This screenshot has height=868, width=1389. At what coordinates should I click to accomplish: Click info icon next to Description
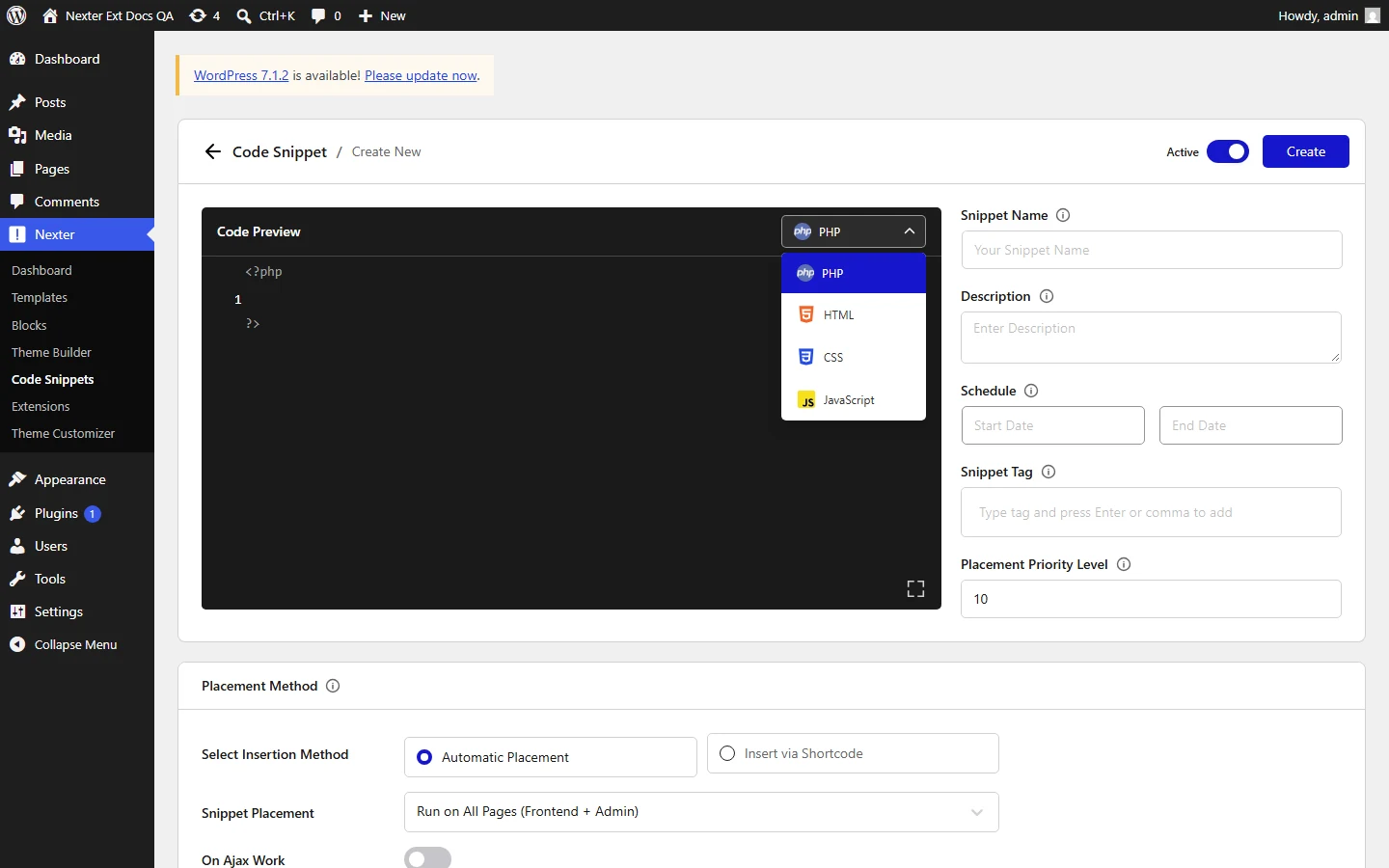tap(1047, 296)
